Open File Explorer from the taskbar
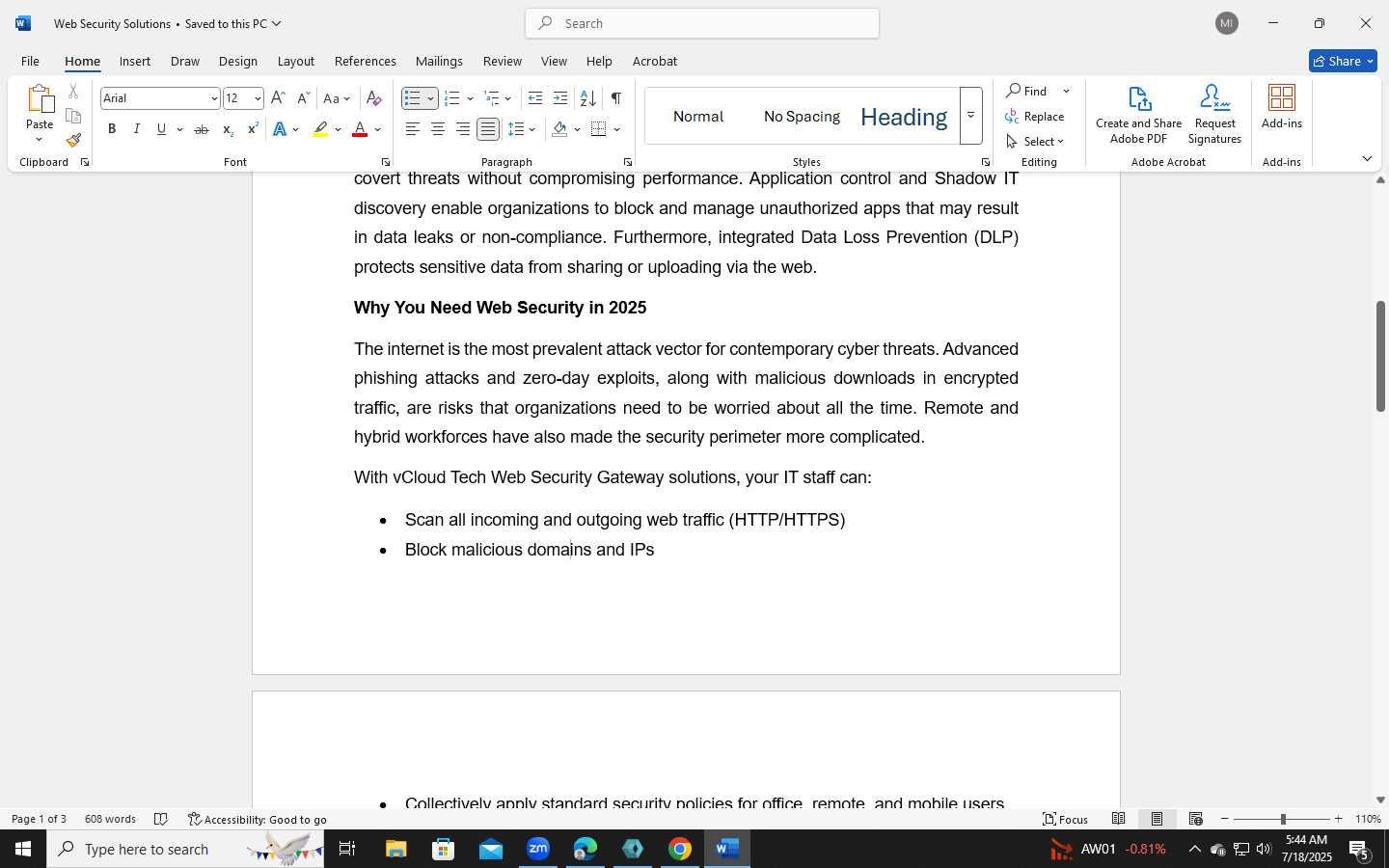The height and width of the screenshot is (868, 1389). click(x=396, y=849)
